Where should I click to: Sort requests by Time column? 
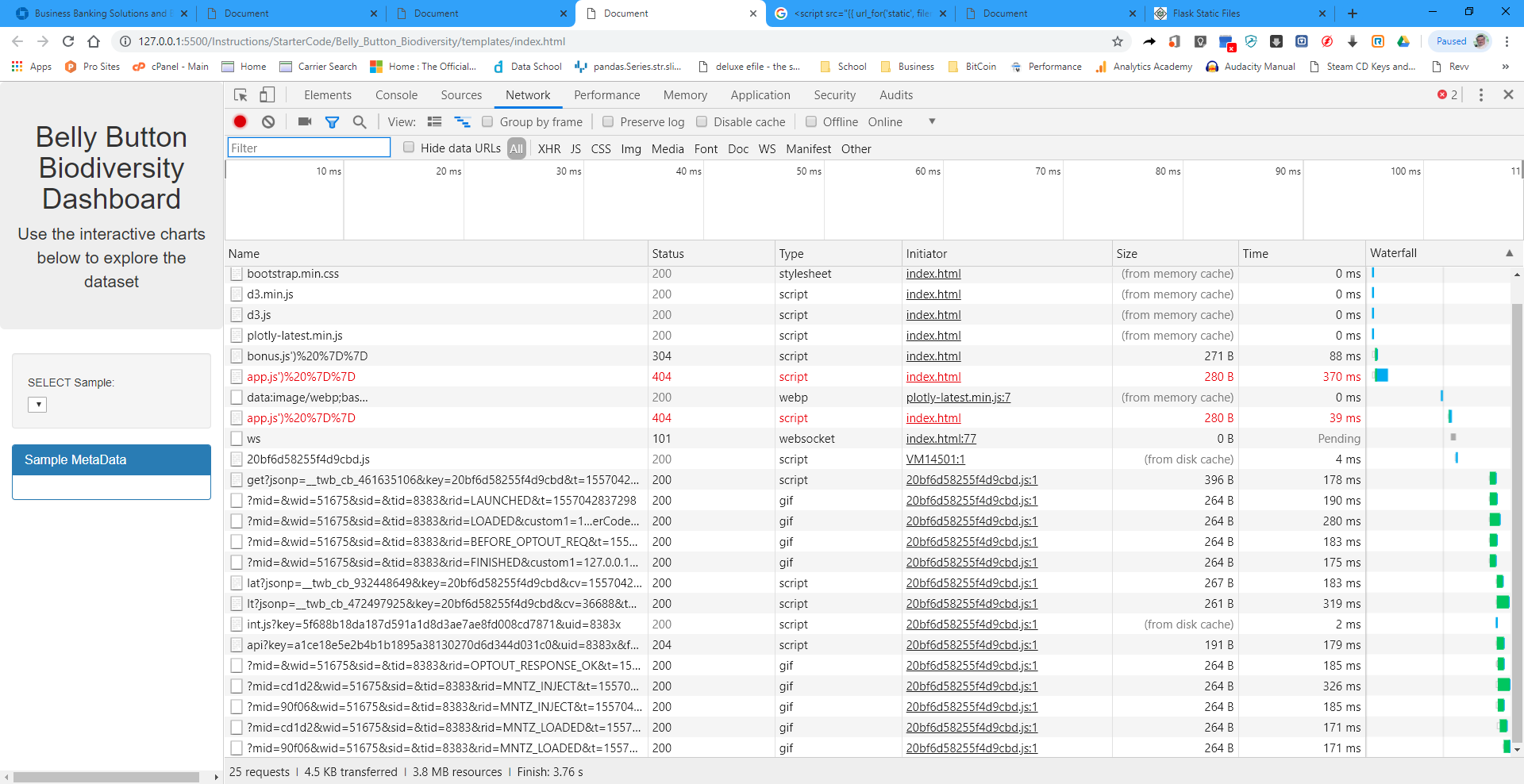point(1302,253)
